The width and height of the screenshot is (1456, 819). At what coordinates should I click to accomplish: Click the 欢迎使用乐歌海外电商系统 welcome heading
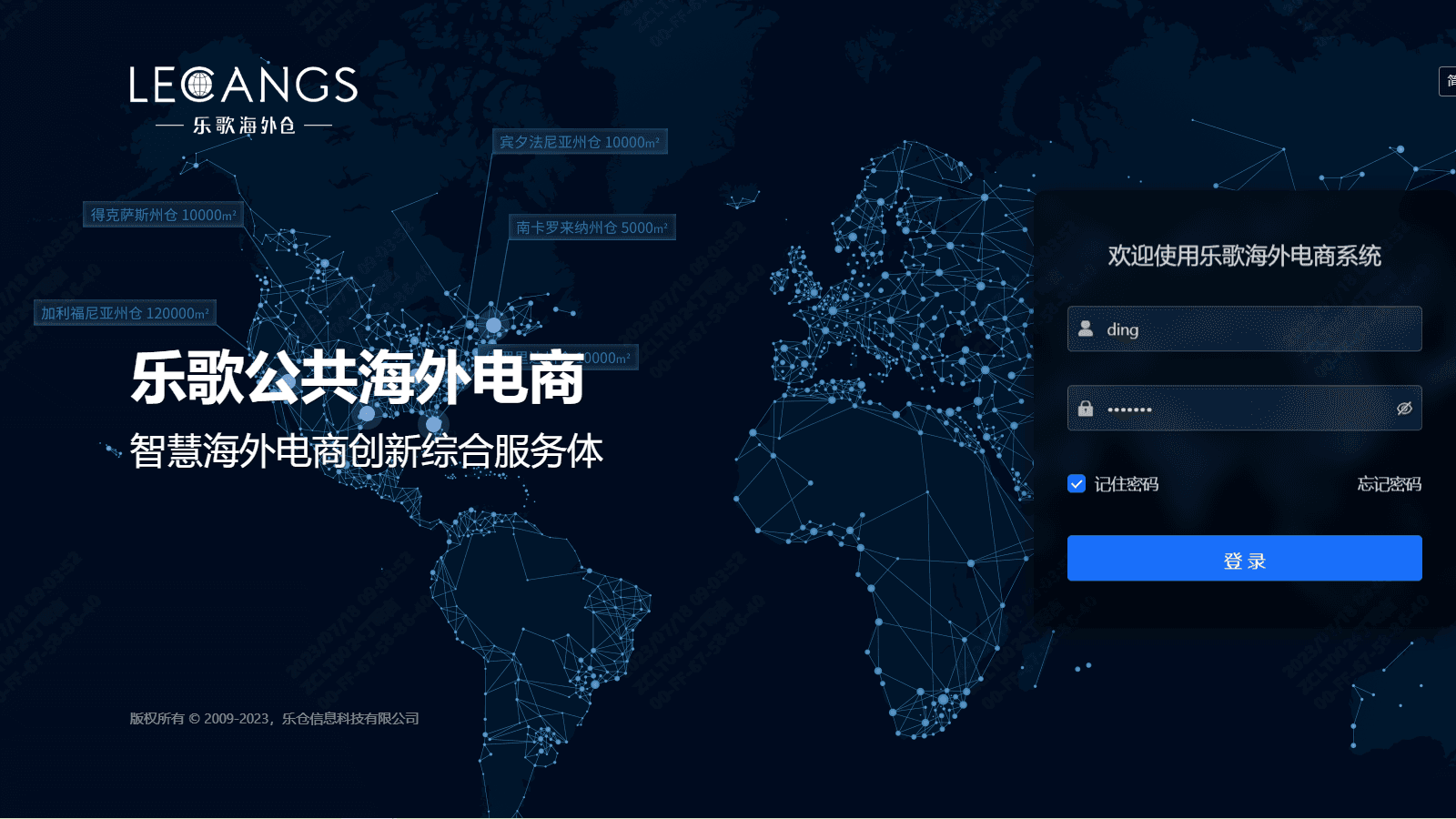click(x=1244, y=257)
